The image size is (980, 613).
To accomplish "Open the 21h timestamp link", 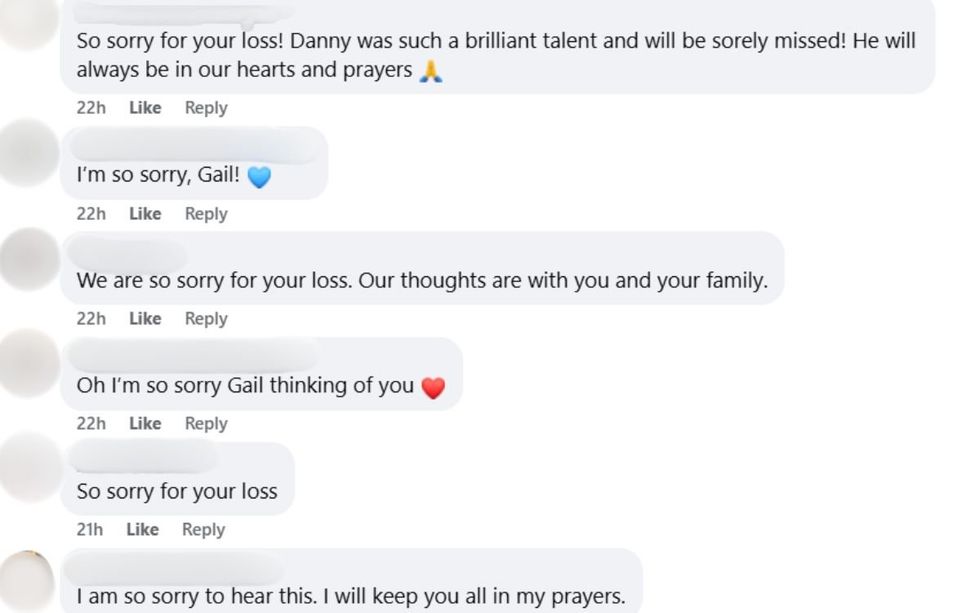I will coord(90,530).
